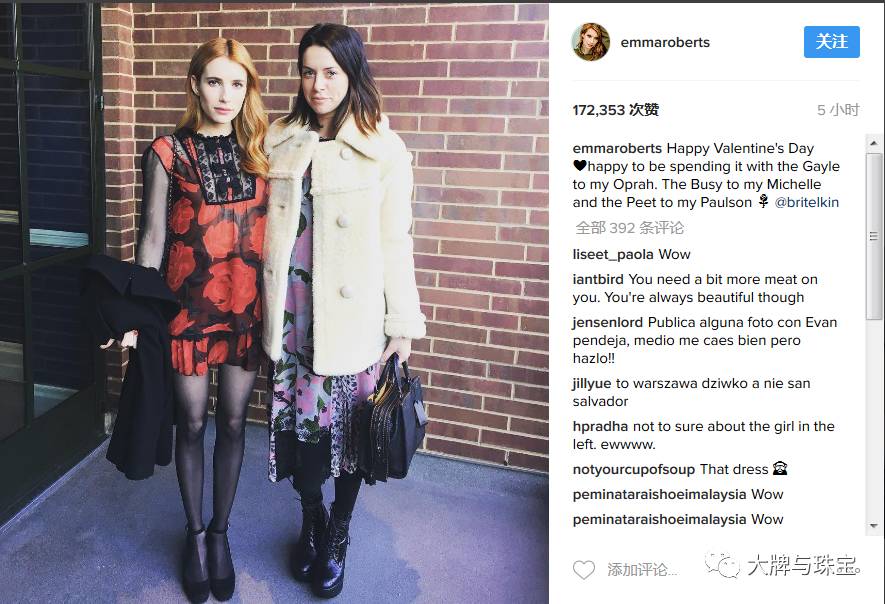This screenshot has width=885, height=604.
Task: Open the @britelkin mention link
Action: pos(807,202)
